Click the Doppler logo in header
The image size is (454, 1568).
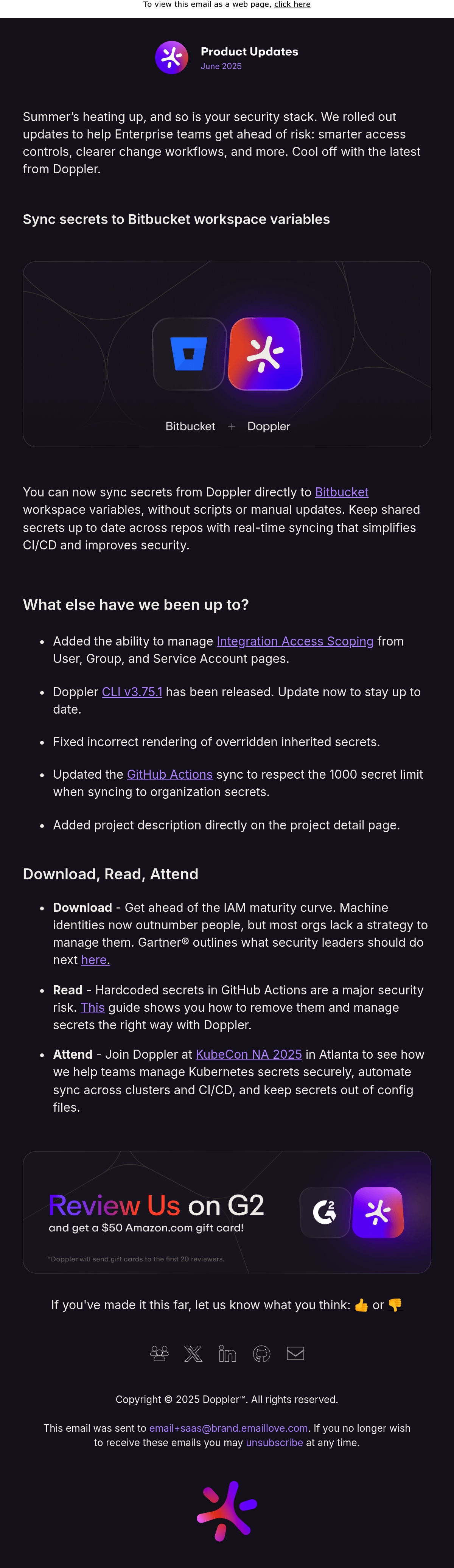click(x=172, y=58)
